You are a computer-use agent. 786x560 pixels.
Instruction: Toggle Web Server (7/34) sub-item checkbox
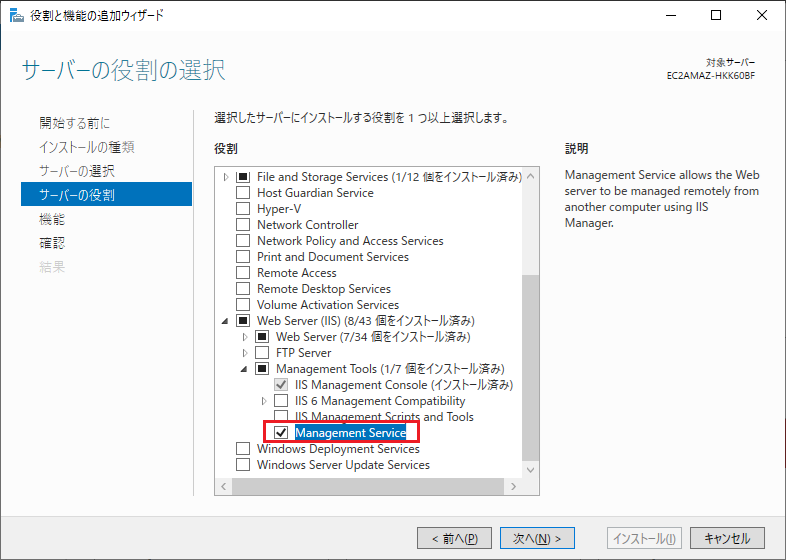262,336
